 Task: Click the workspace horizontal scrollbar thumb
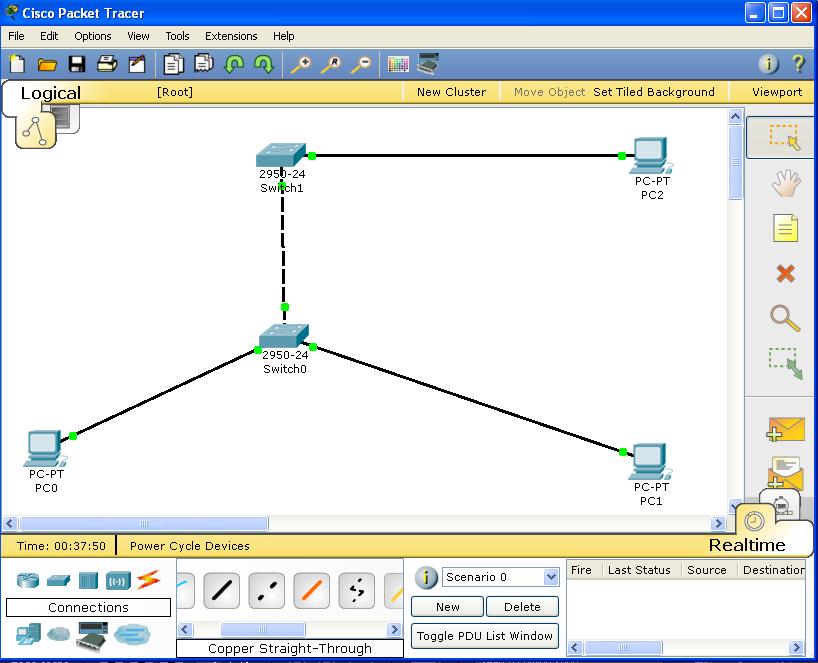pyautogui.click(x=144, y=523)
